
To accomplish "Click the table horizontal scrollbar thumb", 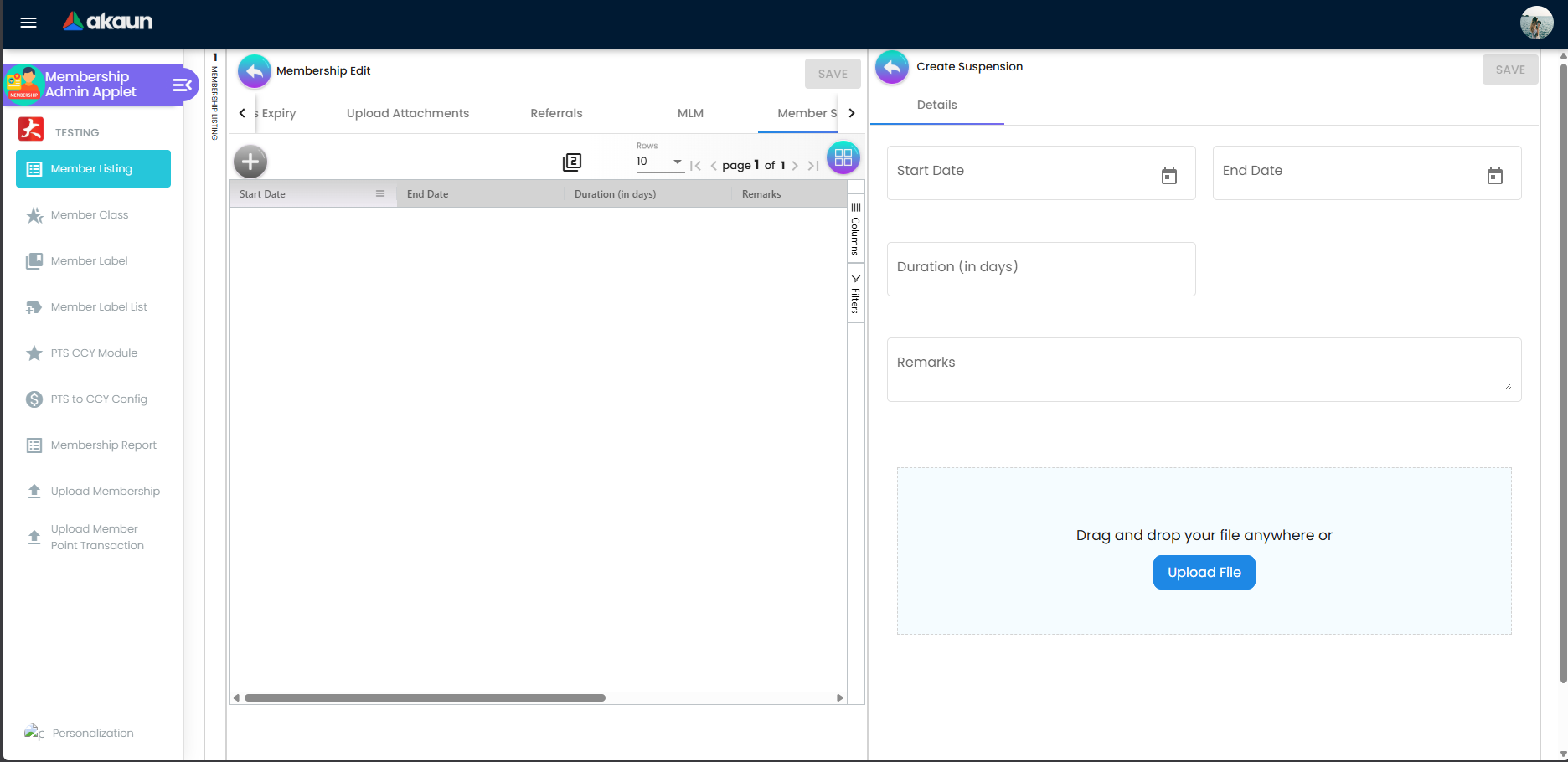I will pos(425,698).
